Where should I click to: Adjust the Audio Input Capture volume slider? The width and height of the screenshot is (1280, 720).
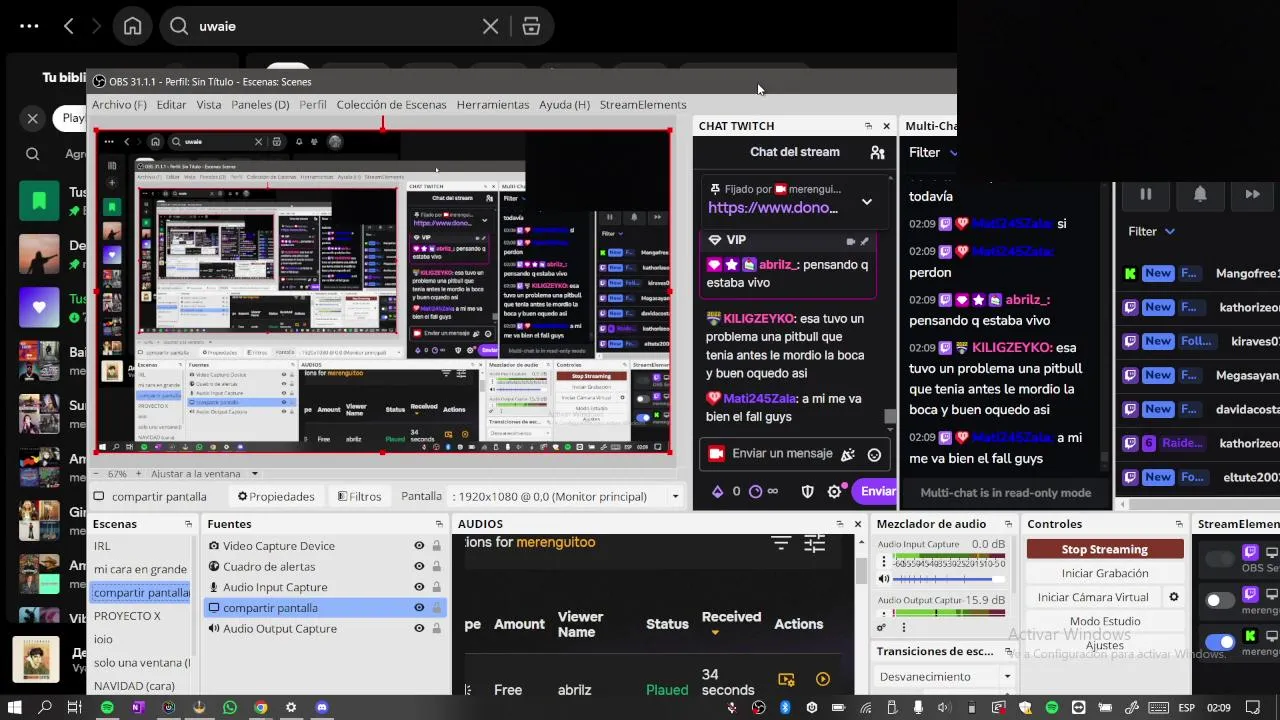click(950, 579)
